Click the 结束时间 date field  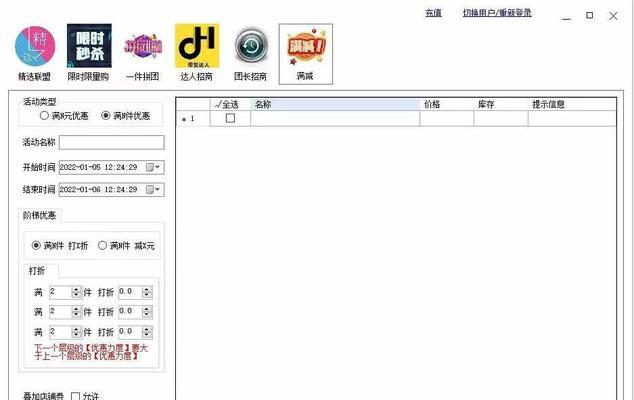pyautogui.click(x=112, y=189)
